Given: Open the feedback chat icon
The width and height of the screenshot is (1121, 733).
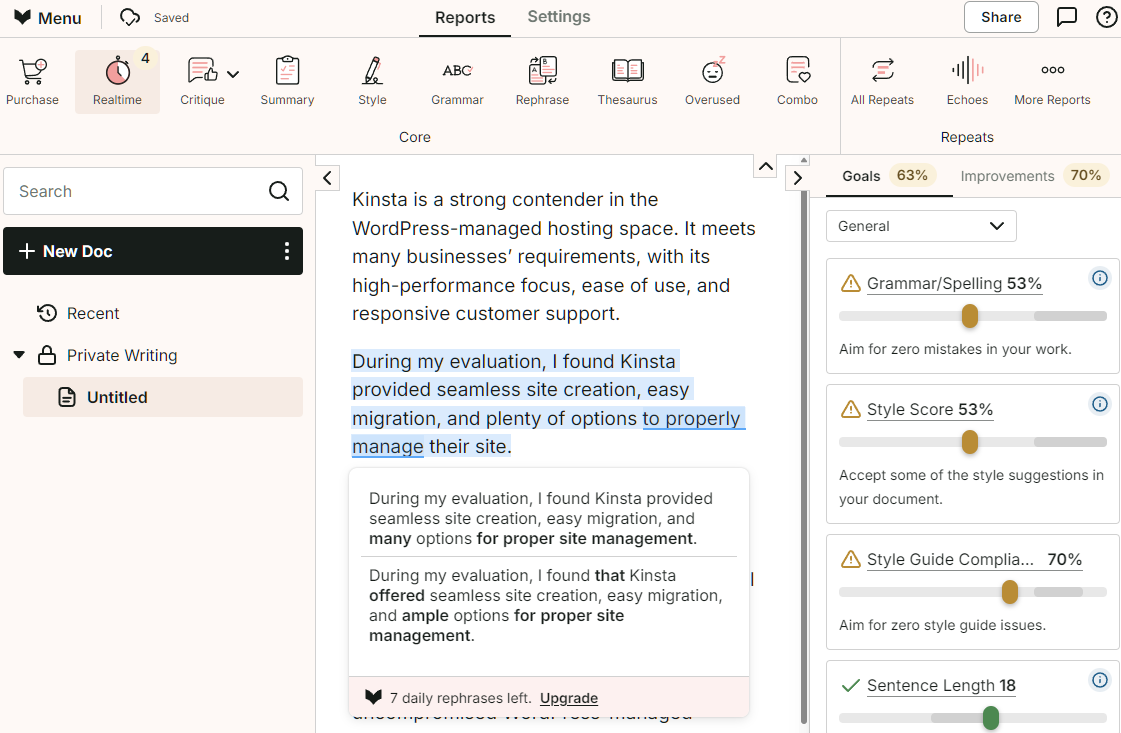Looking at the screenshot, I should 1067,17.
